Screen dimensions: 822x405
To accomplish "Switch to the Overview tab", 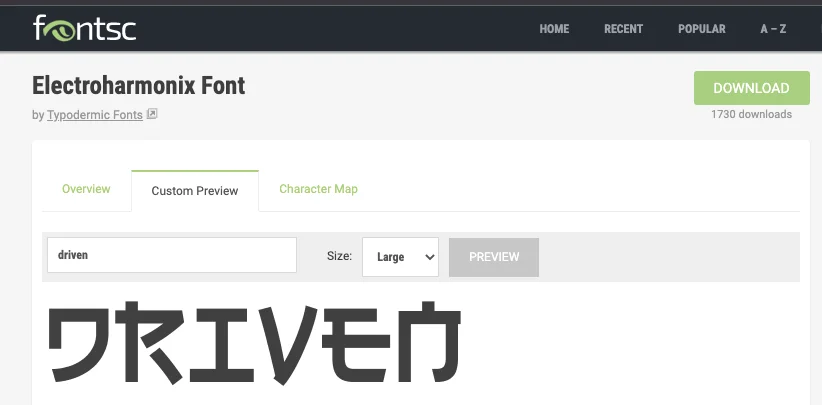I will coord(86,189).
